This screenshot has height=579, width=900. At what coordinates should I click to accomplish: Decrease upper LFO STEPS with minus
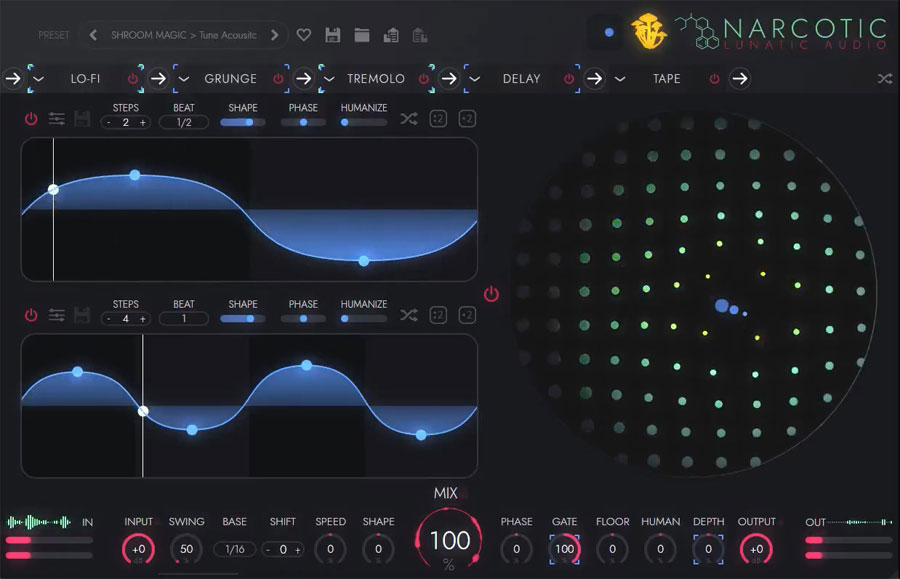pyautogui.click(x=108, y=122)
